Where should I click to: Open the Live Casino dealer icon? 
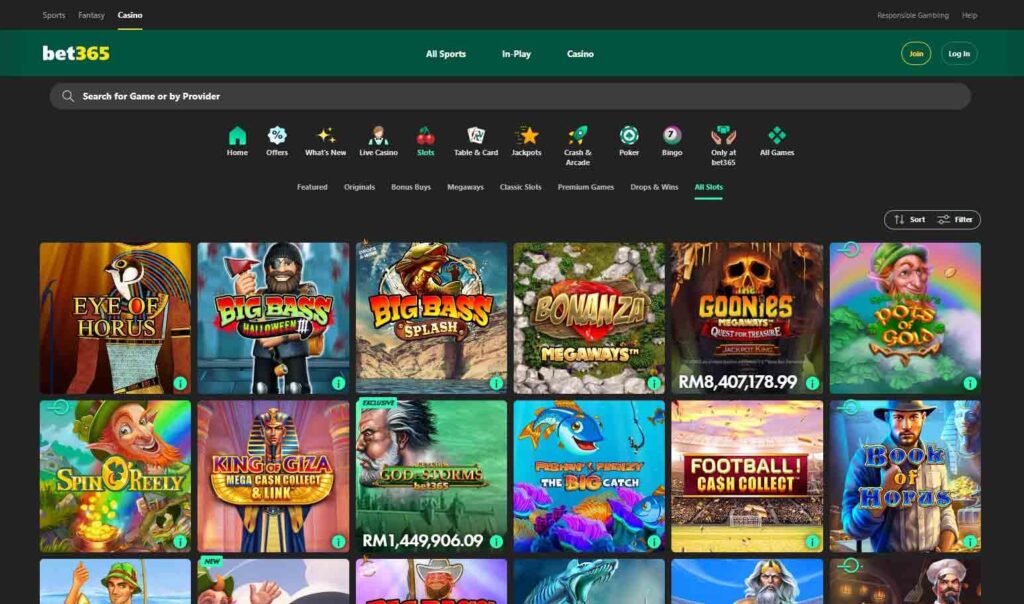(378, 135)
